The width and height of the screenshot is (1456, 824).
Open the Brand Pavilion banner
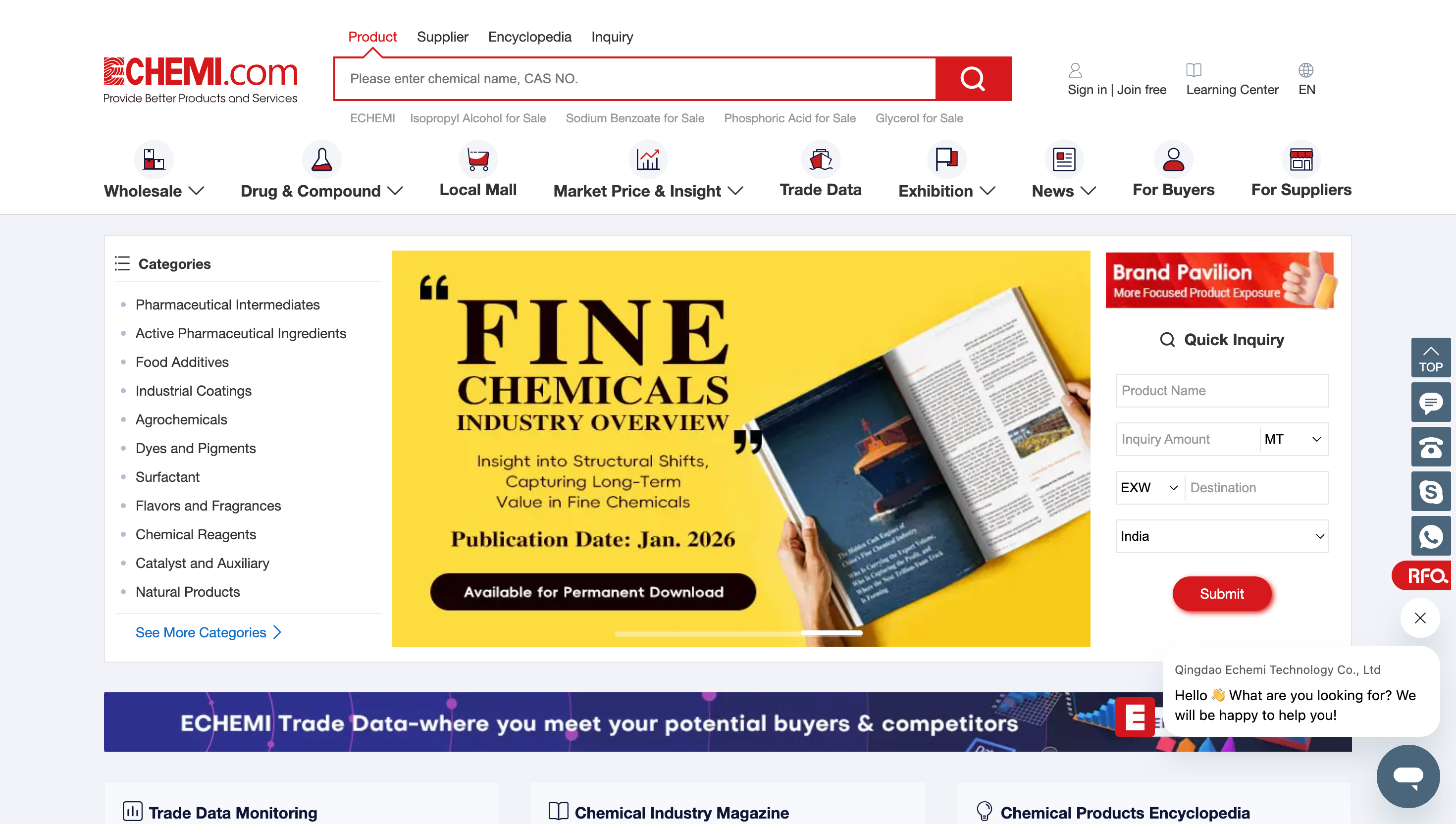point(1220,280)
